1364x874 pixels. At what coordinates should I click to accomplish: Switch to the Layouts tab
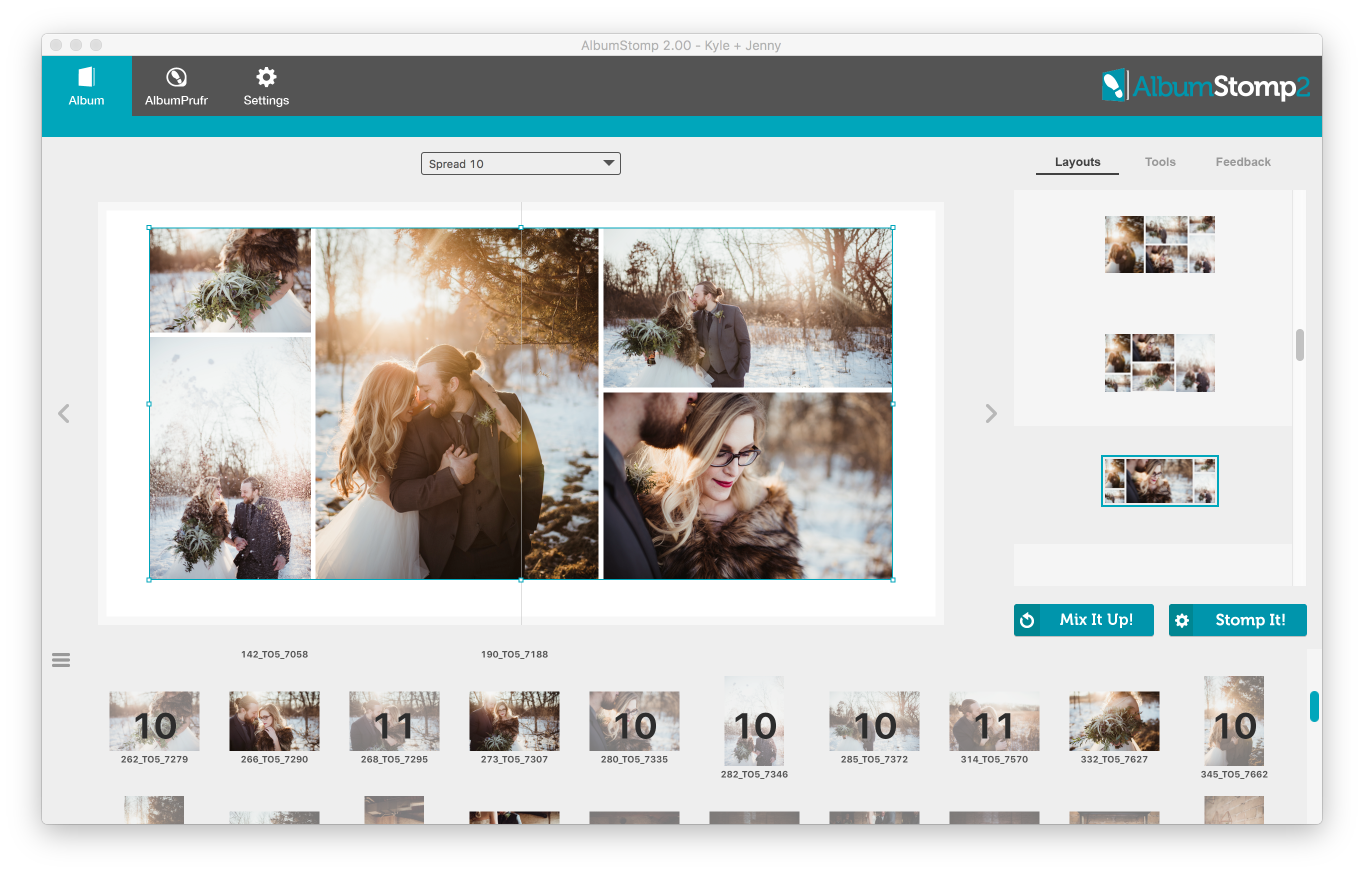1077,162
